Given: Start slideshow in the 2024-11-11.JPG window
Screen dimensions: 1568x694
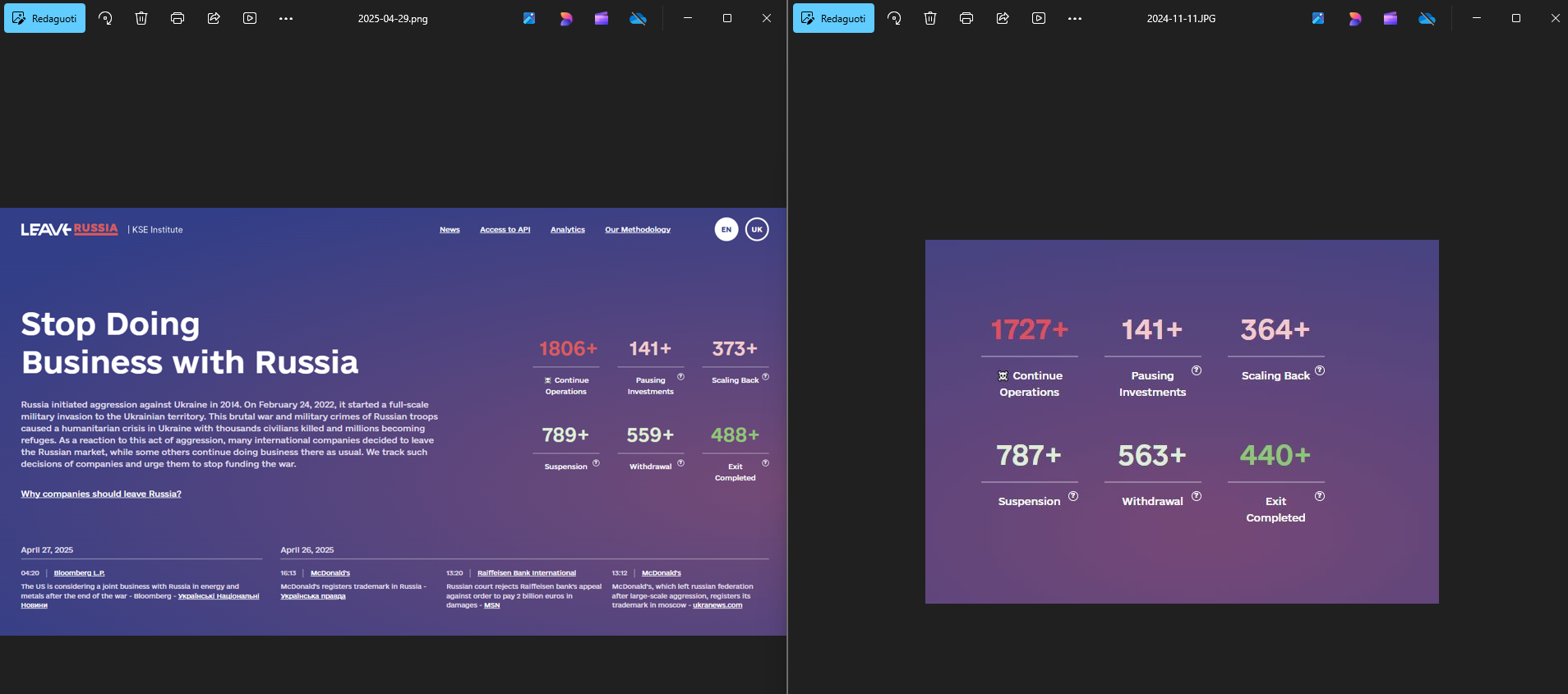Looking at the screenshot, I should pos(1039,18).
